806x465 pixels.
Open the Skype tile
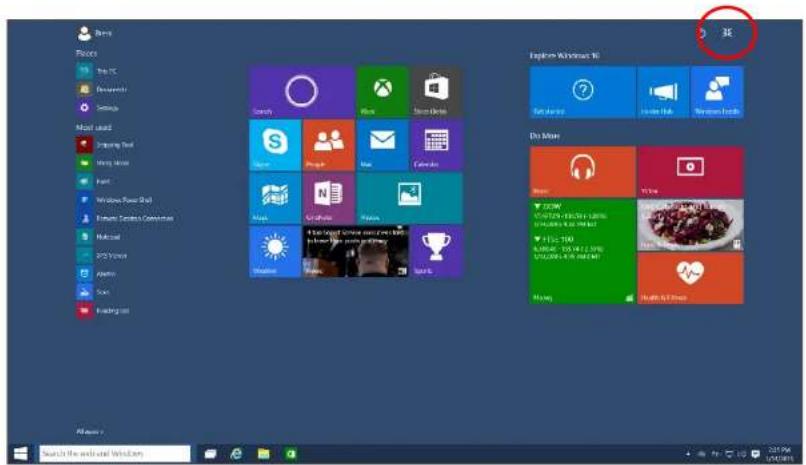275,145
